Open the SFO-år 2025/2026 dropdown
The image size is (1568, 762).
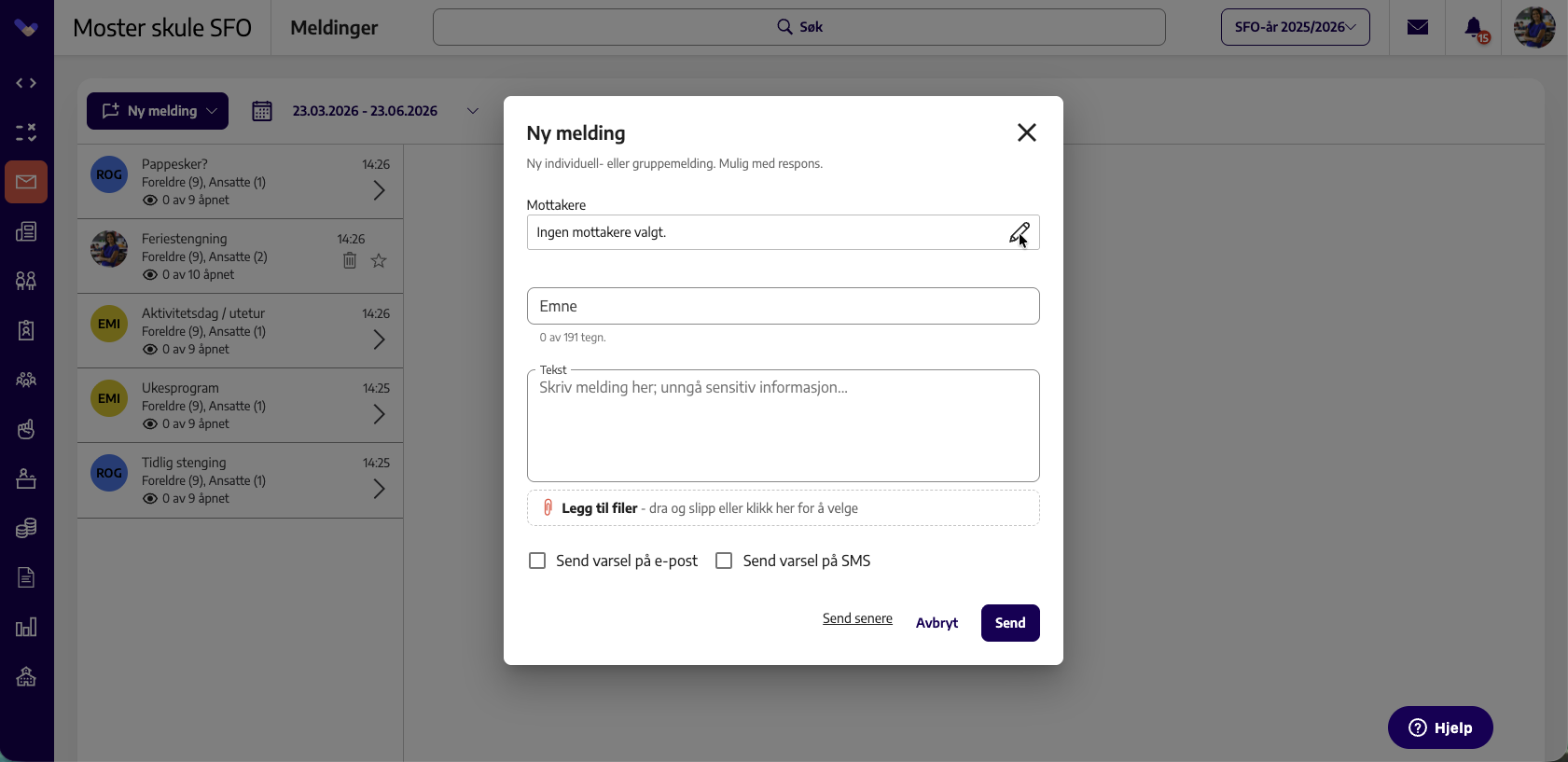click(1295, 27)
